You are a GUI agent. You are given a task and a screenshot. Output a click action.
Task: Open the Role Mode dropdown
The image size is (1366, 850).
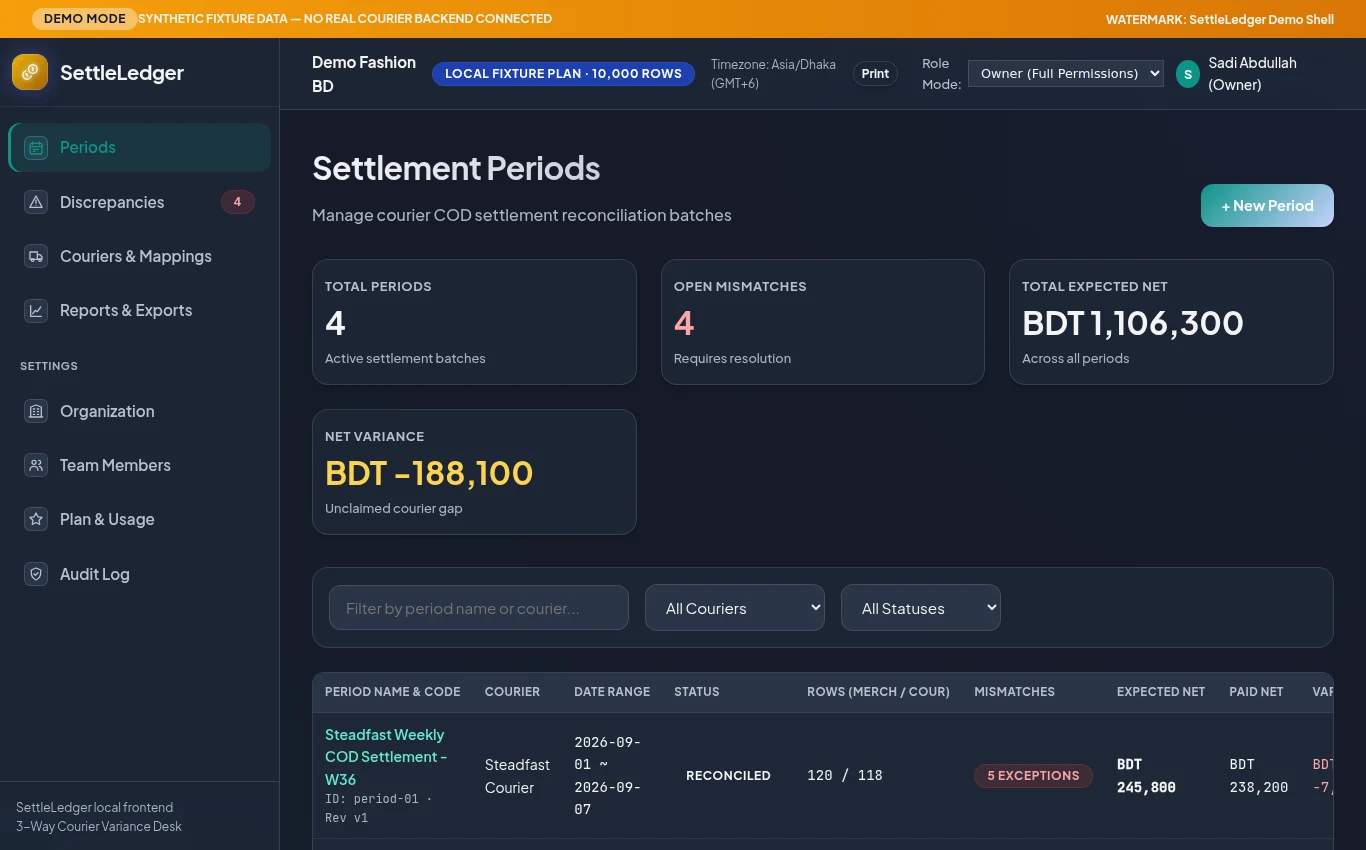(x=1066, y=73)
